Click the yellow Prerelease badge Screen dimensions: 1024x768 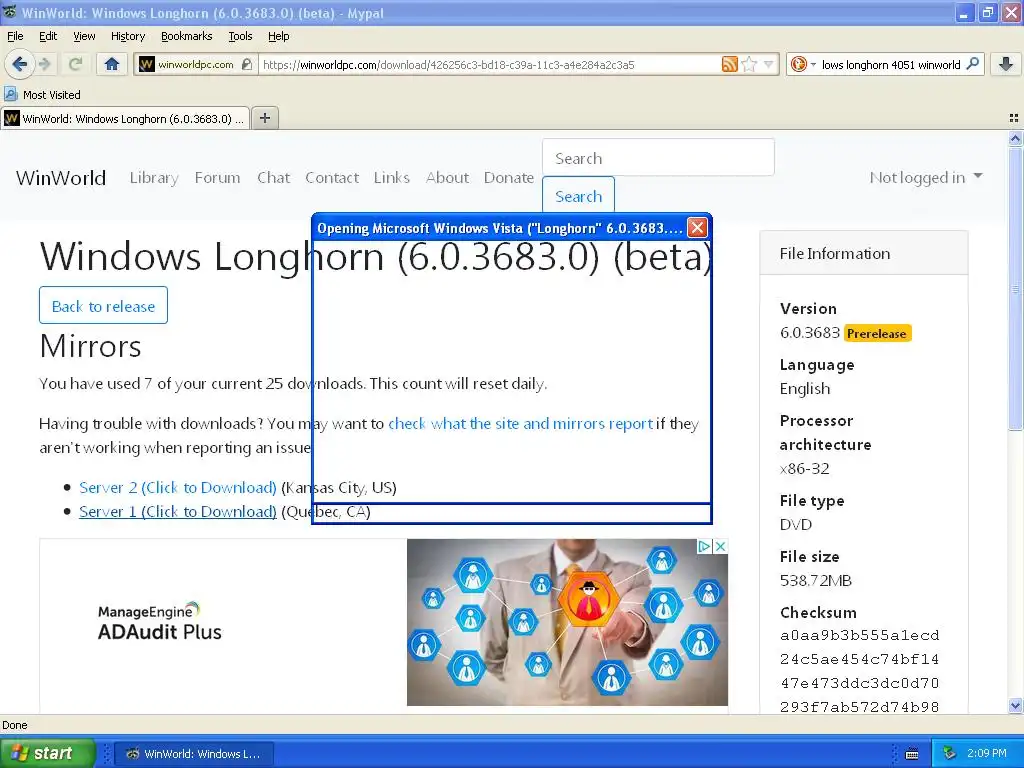point(876,333)
